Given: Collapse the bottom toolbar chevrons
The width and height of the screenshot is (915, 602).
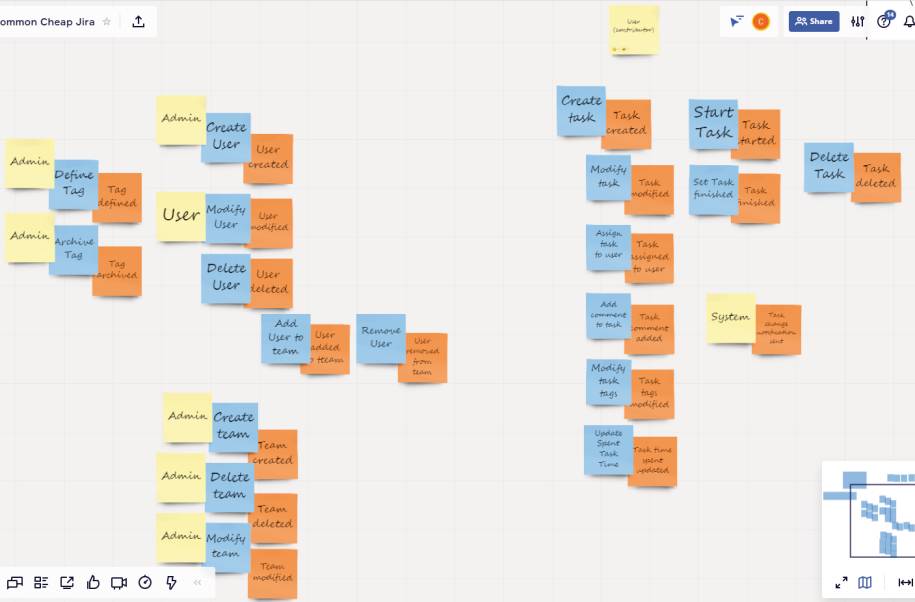Looking at the screenshot, I should [x=197, y=582].
